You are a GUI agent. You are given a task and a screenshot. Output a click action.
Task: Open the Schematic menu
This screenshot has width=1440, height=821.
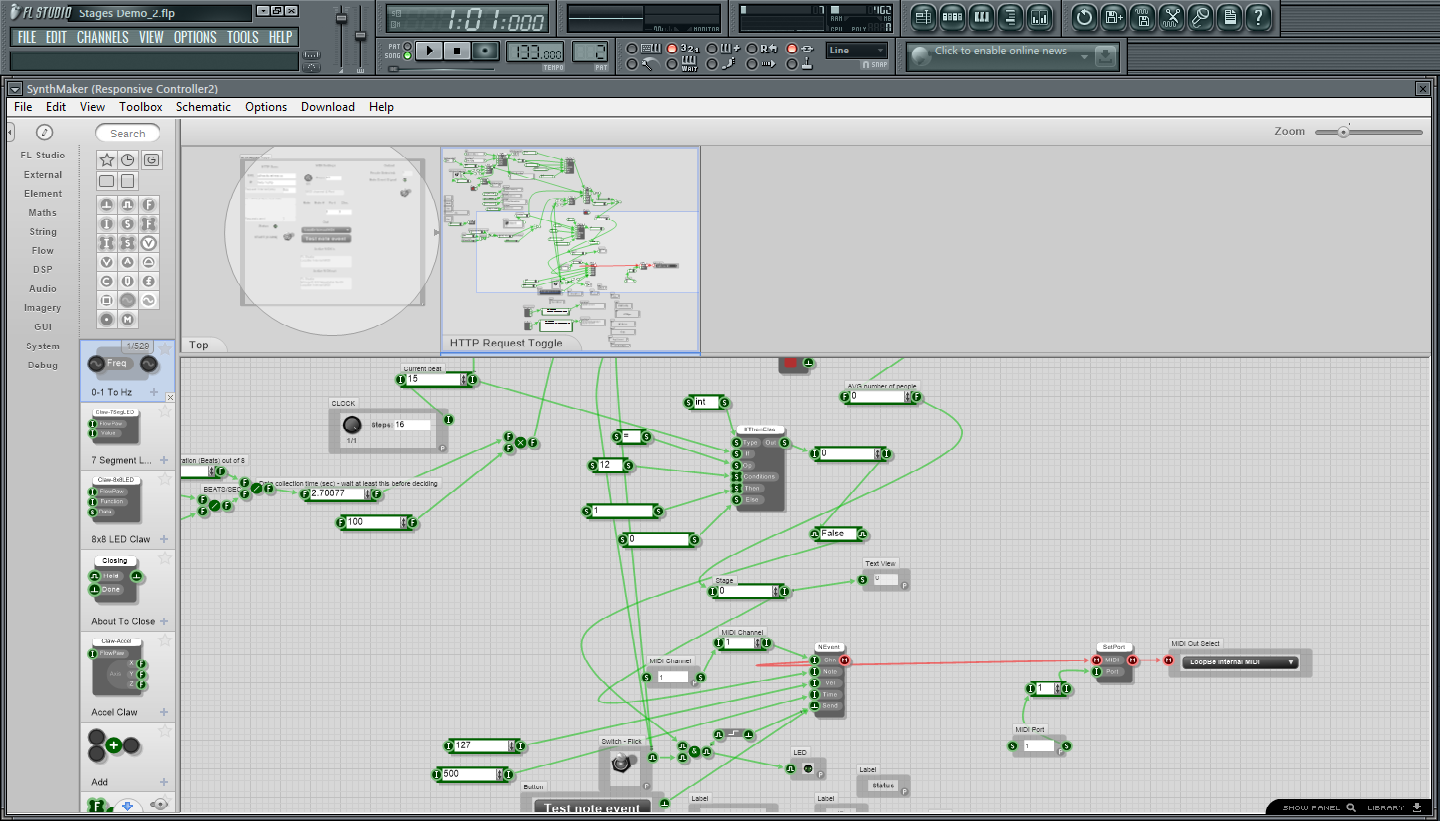click(203, 107)
